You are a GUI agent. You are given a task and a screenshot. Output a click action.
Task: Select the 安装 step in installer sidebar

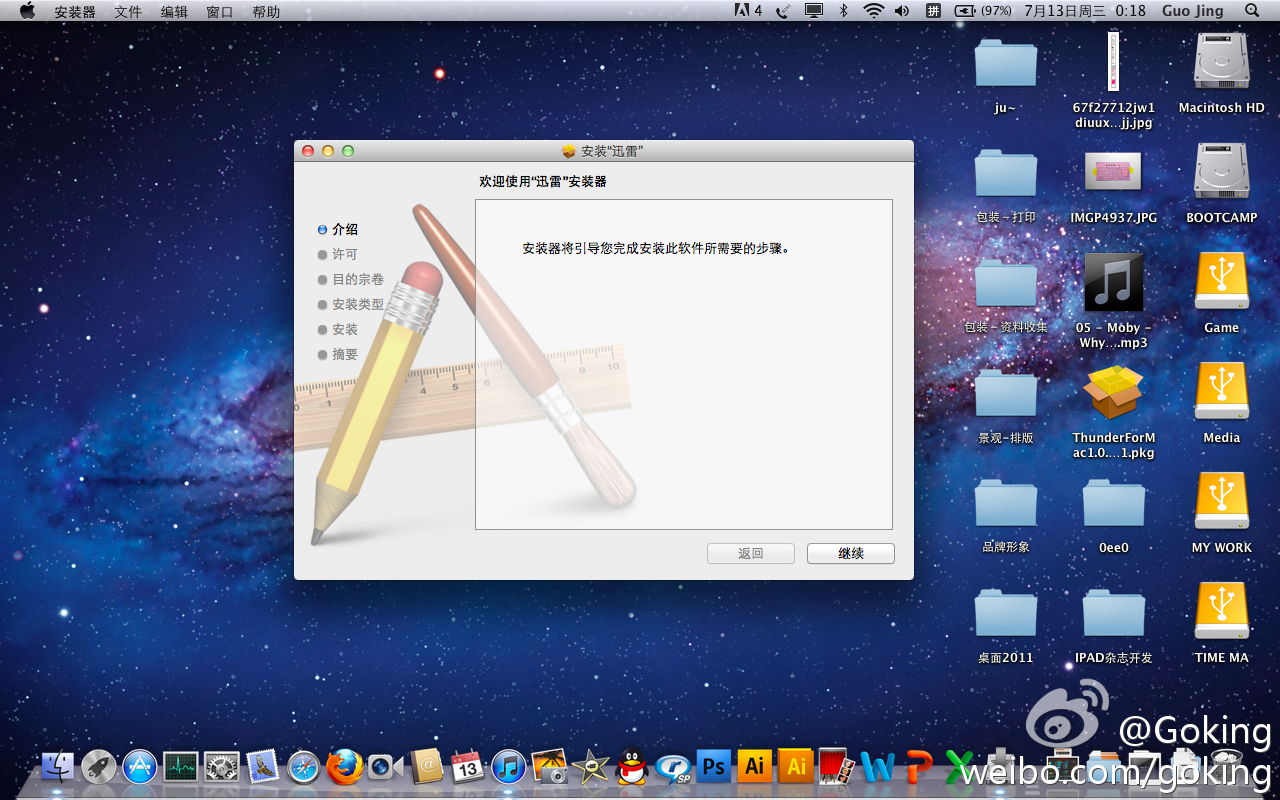338,329
